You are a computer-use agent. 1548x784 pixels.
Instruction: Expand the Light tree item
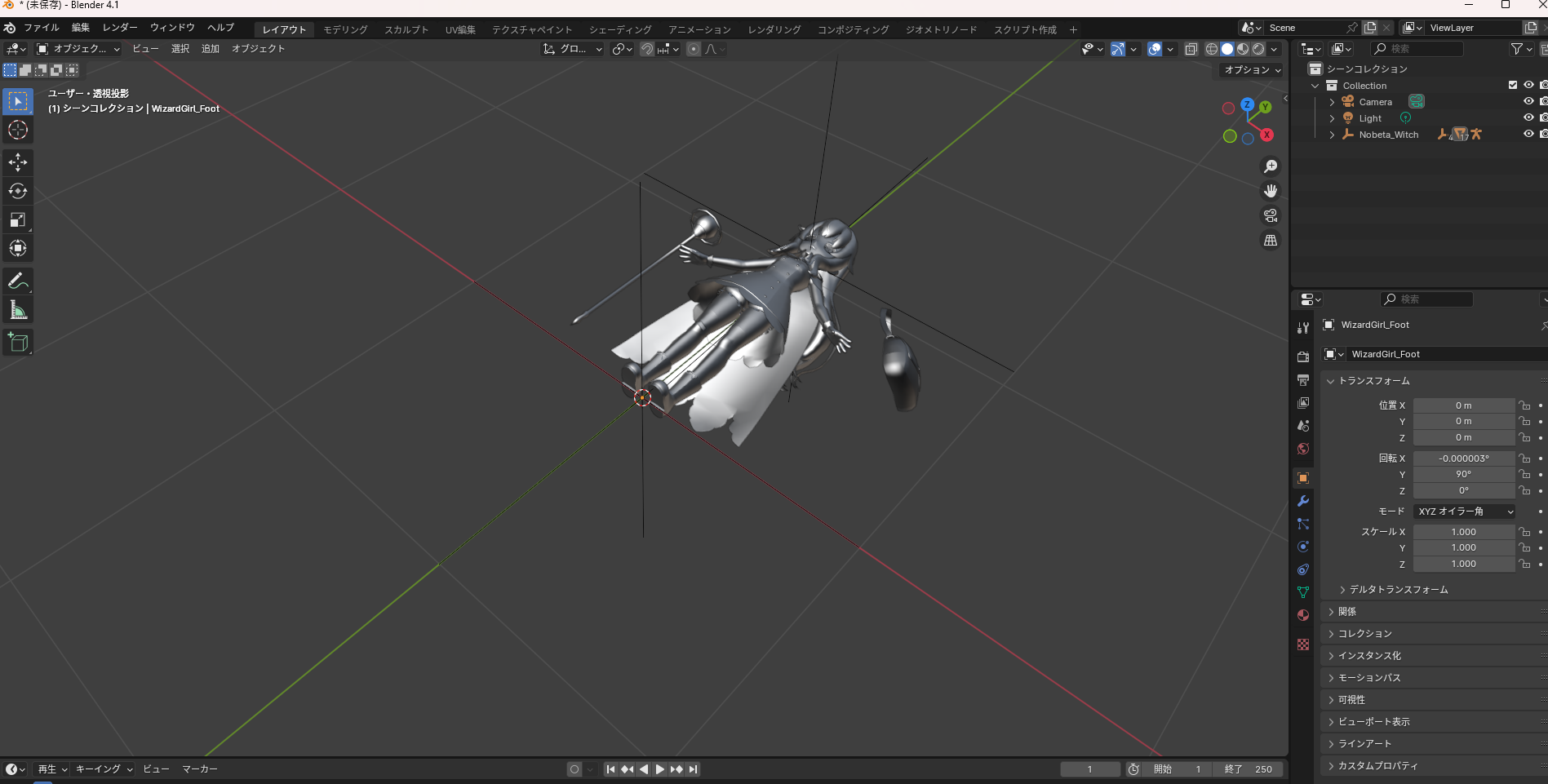(x=1333, y=118)
